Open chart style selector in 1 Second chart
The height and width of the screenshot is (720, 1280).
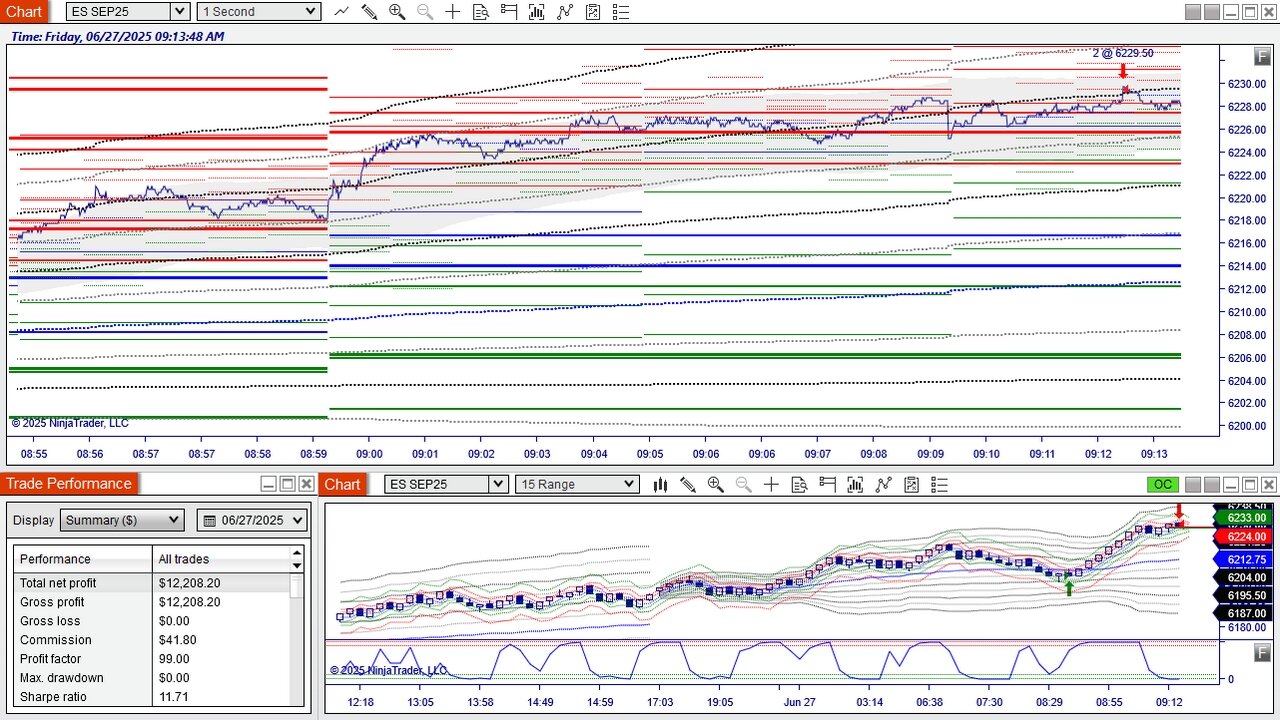[x=342, y=12]
